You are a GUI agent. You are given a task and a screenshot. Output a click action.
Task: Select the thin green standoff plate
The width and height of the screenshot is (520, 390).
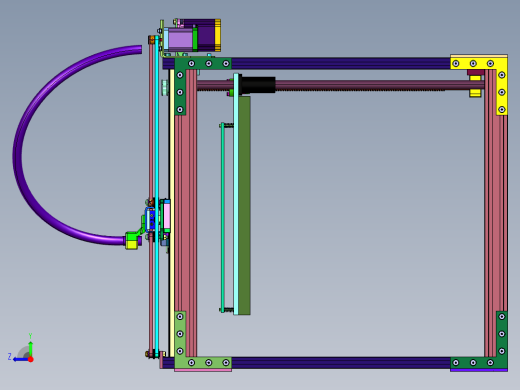[x=222, y=217]
